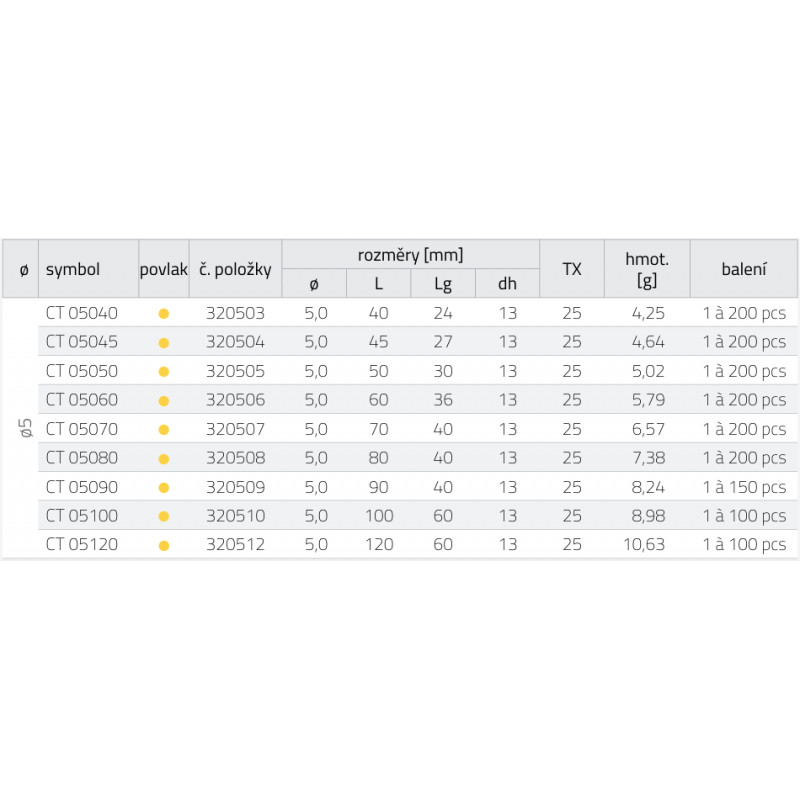The width and height of the screenshot is (800, 800).
Task: Click the yellow dot for CT 05120
Action: coord(164,545)
